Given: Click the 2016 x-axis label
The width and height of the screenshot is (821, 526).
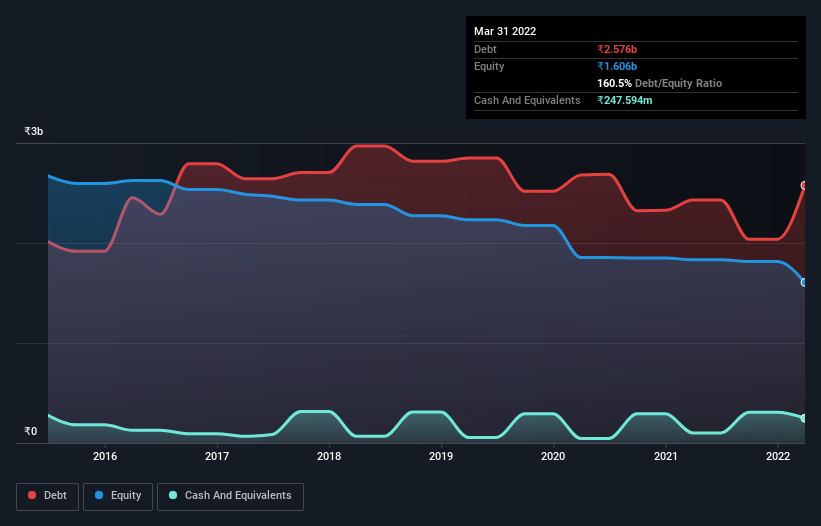Looking at the screenshot, I should click(x=105, y=456).
